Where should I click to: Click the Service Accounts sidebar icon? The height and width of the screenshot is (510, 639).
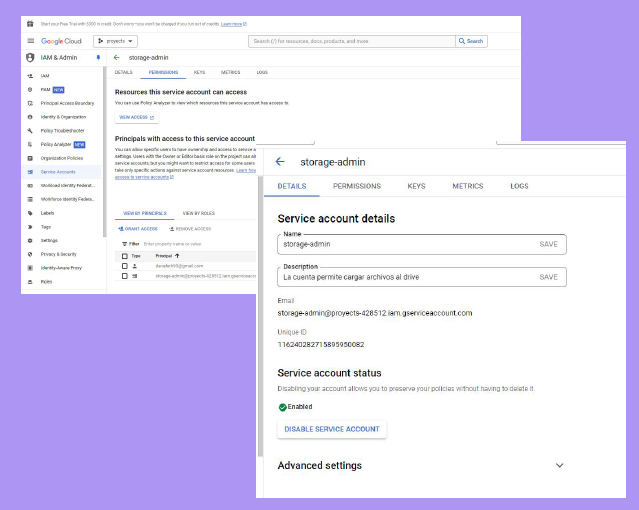pyautogui.click(x=30, y=172)
